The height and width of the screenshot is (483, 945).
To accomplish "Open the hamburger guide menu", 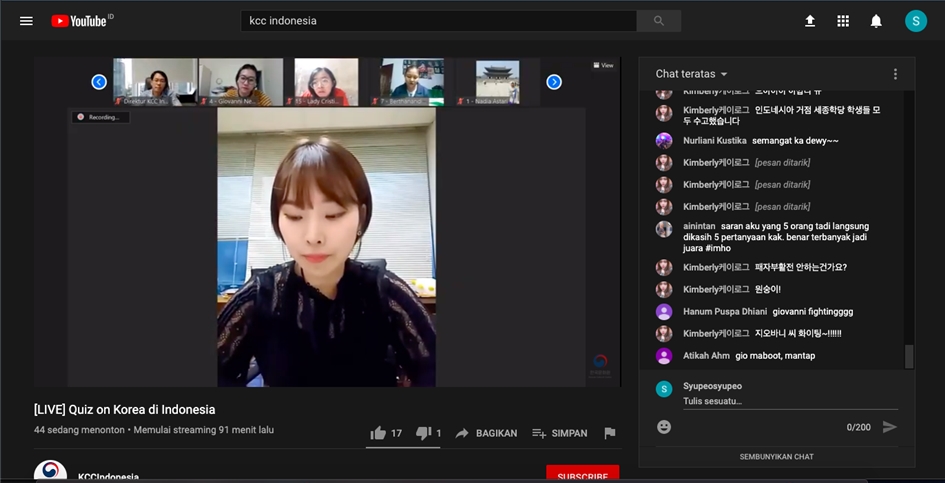I will [x=26, y=21].
